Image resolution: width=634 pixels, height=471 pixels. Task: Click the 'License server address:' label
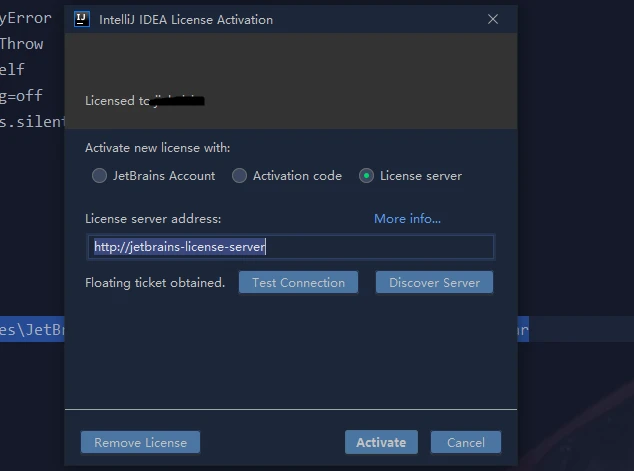(153, 219)
